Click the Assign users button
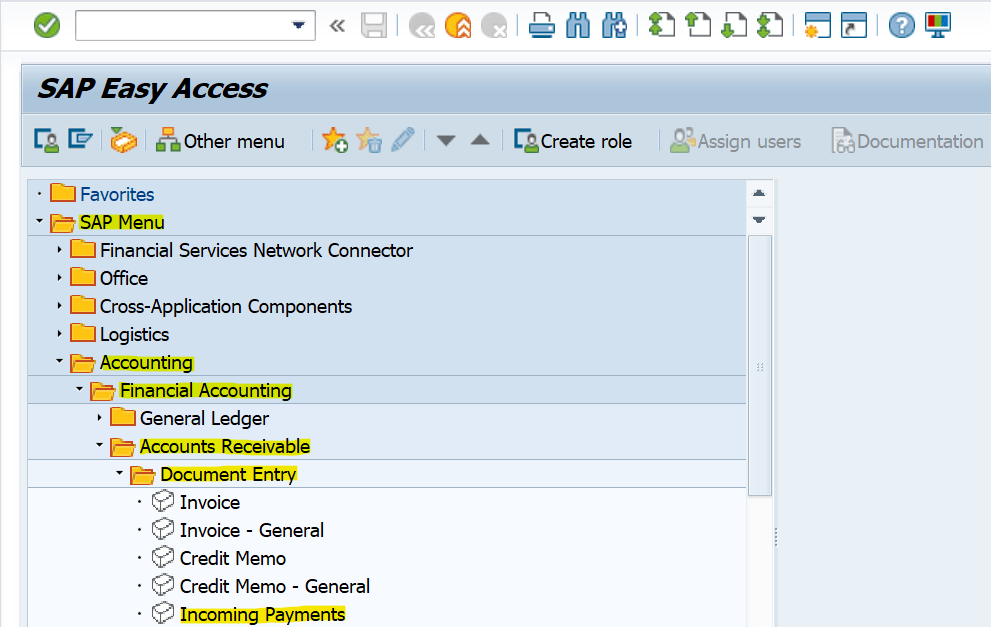The height and width of the screenshot is (627, 991). (735, 141)
